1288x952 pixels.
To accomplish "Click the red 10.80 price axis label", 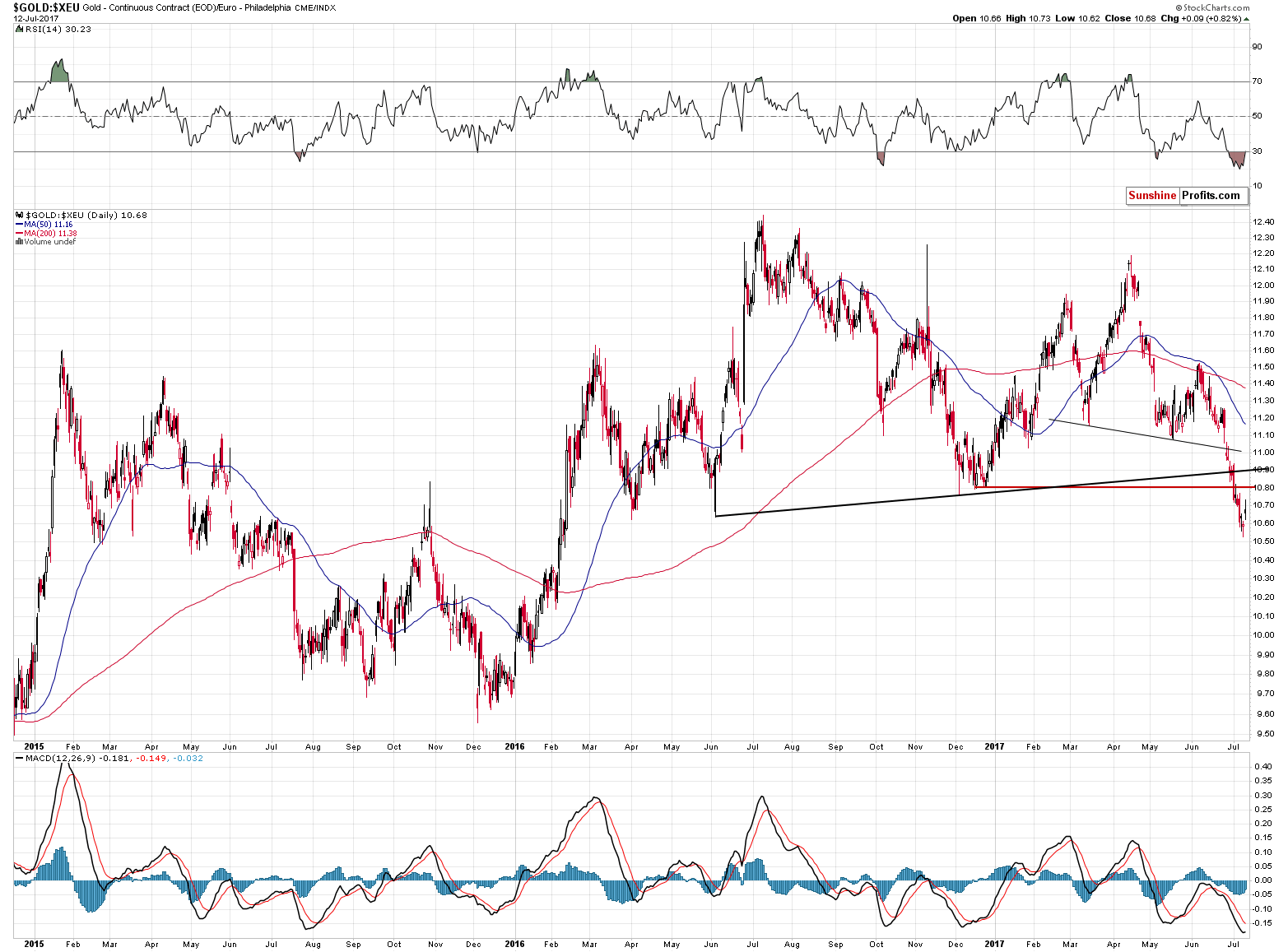I will [1263, 487].
